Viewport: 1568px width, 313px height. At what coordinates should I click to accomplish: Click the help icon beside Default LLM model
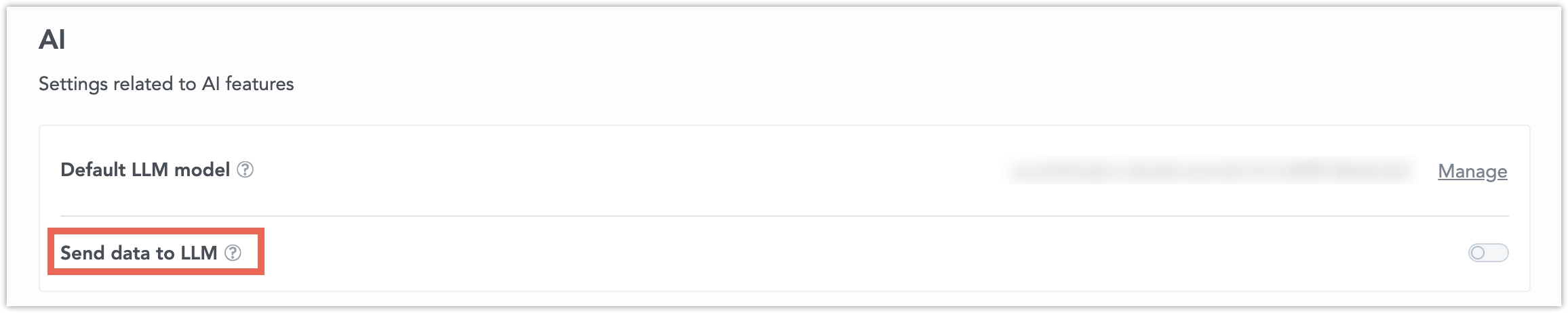coord(245,170)
